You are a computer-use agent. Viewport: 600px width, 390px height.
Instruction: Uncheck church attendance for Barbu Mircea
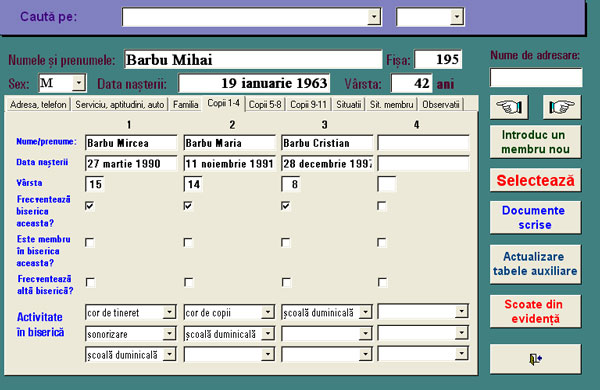(90, 206)
